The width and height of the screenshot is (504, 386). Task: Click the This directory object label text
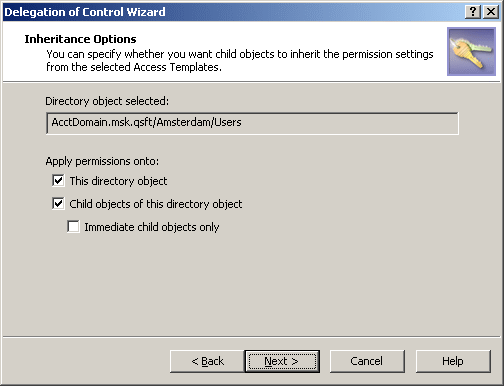click(118, 181)
